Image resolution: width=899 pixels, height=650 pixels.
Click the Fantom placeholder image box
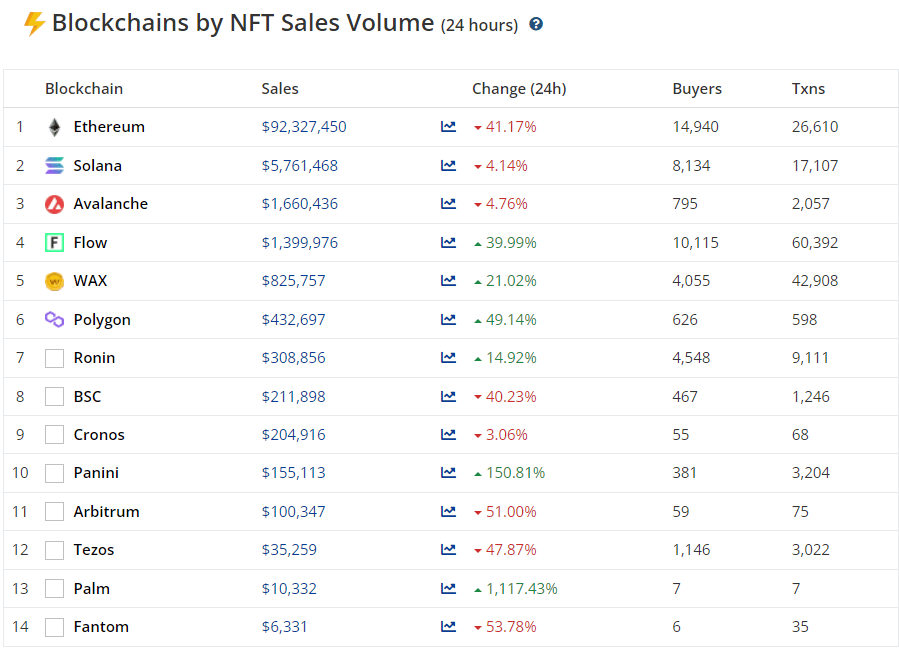point(54,627)
